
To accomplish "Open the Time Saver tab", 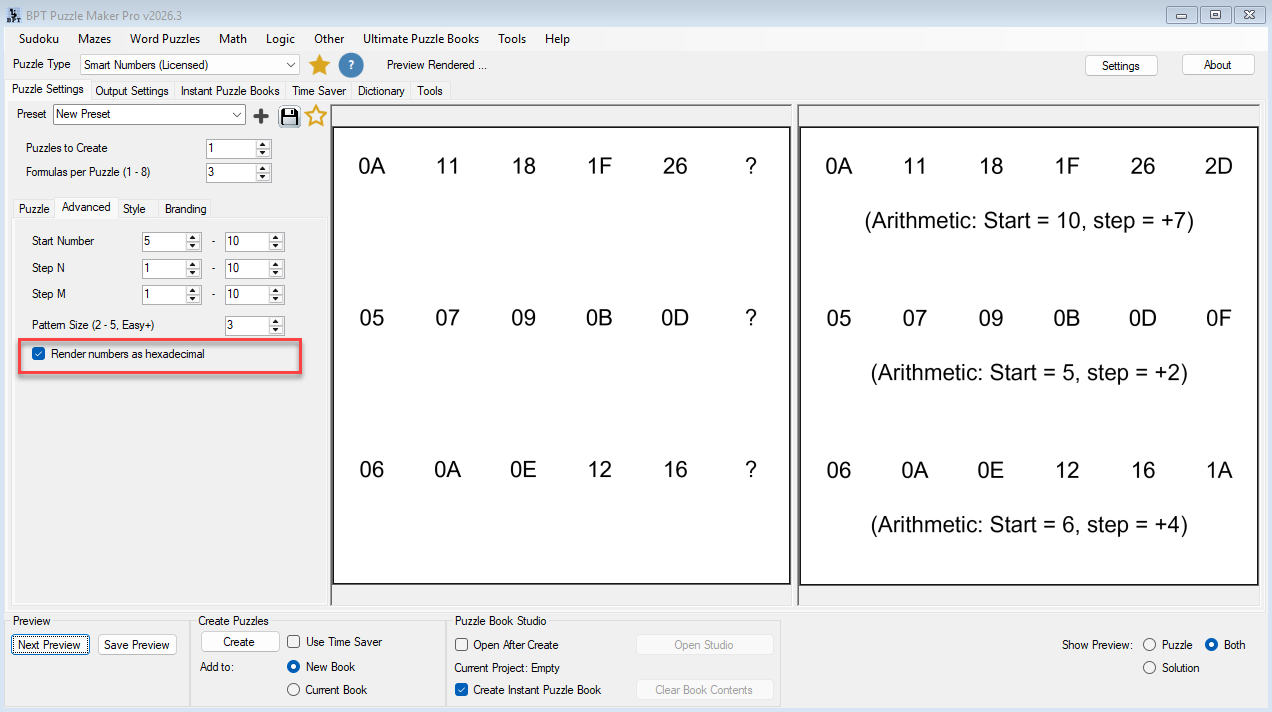I will tap(319, 91).
